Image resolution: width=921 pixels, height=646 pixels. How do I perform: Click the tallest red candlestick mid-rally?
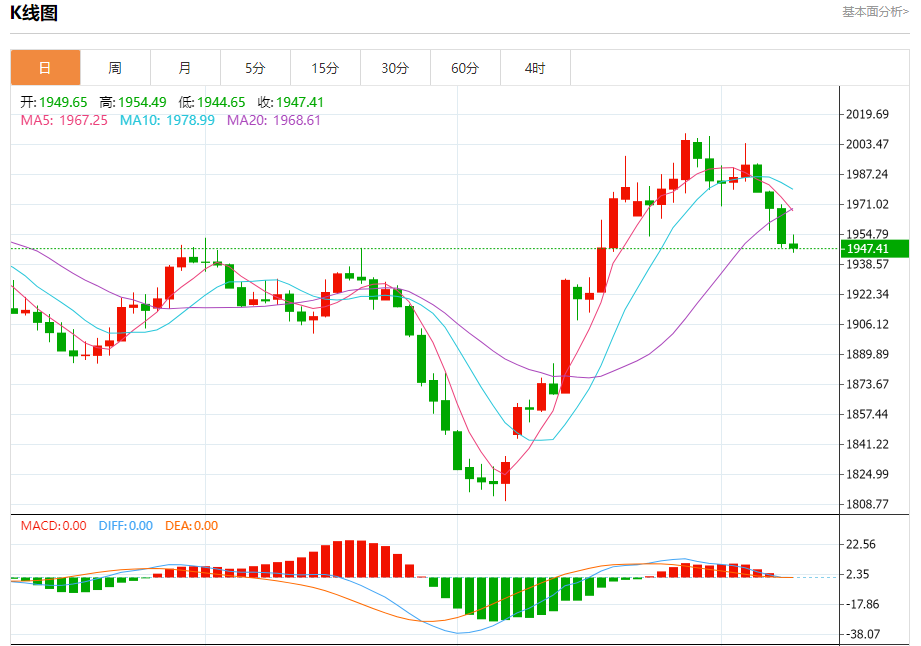(x=566, y=337)
